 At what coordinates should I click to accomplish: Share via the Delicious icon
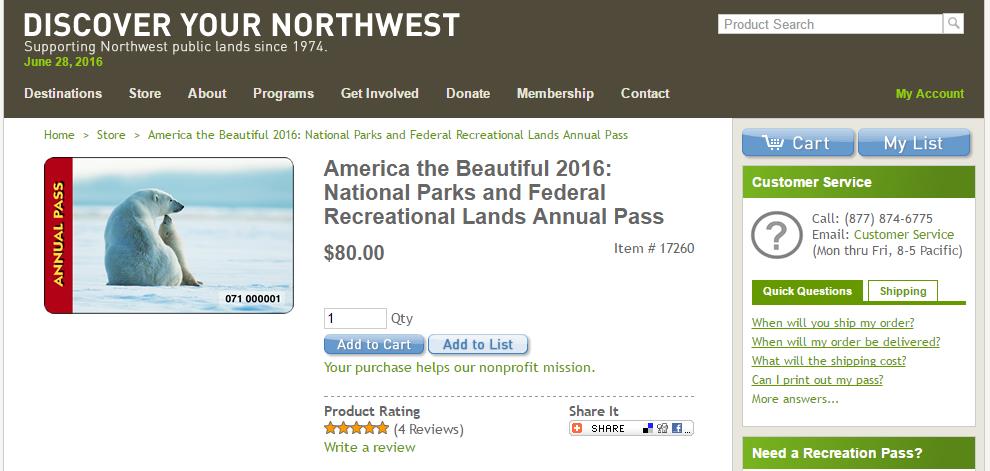click(x=648, y=428)
